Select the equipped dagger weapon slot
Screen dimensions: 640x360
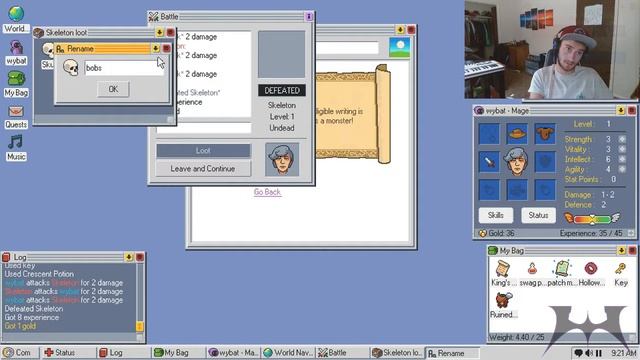(x=489, y=162)
